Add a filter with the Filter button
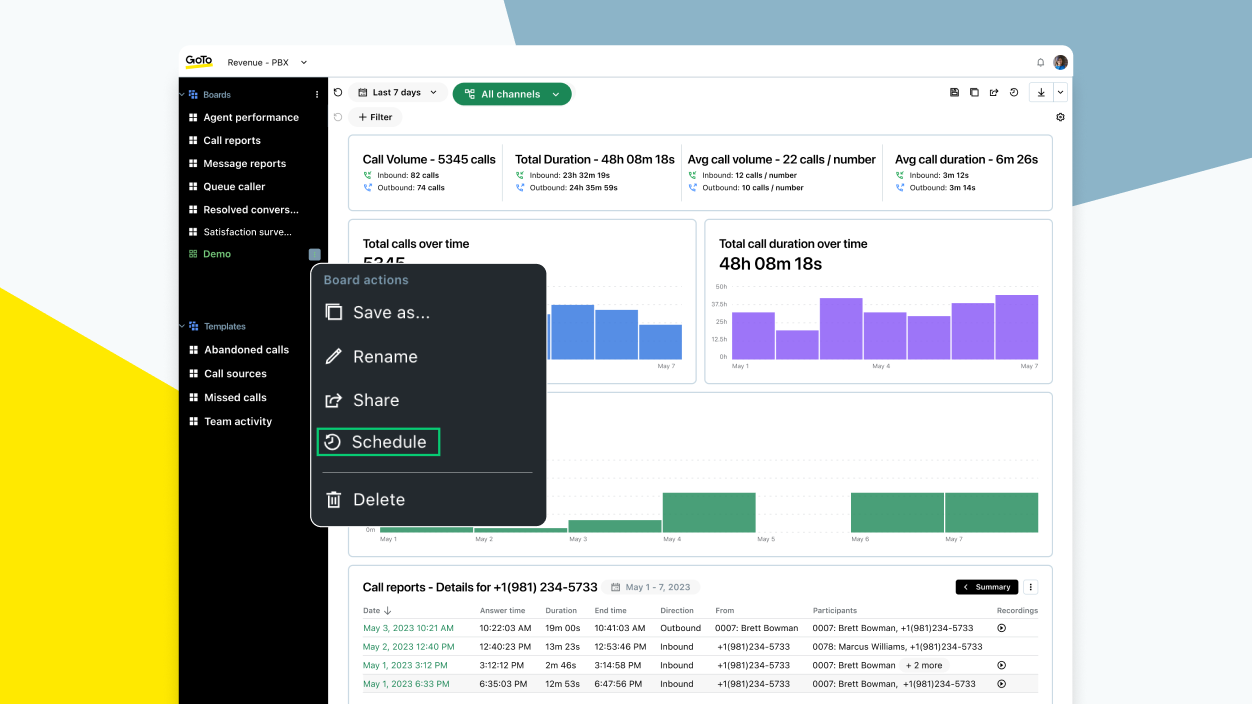The height and width of the screenshot is (704, 1252). 375,117
